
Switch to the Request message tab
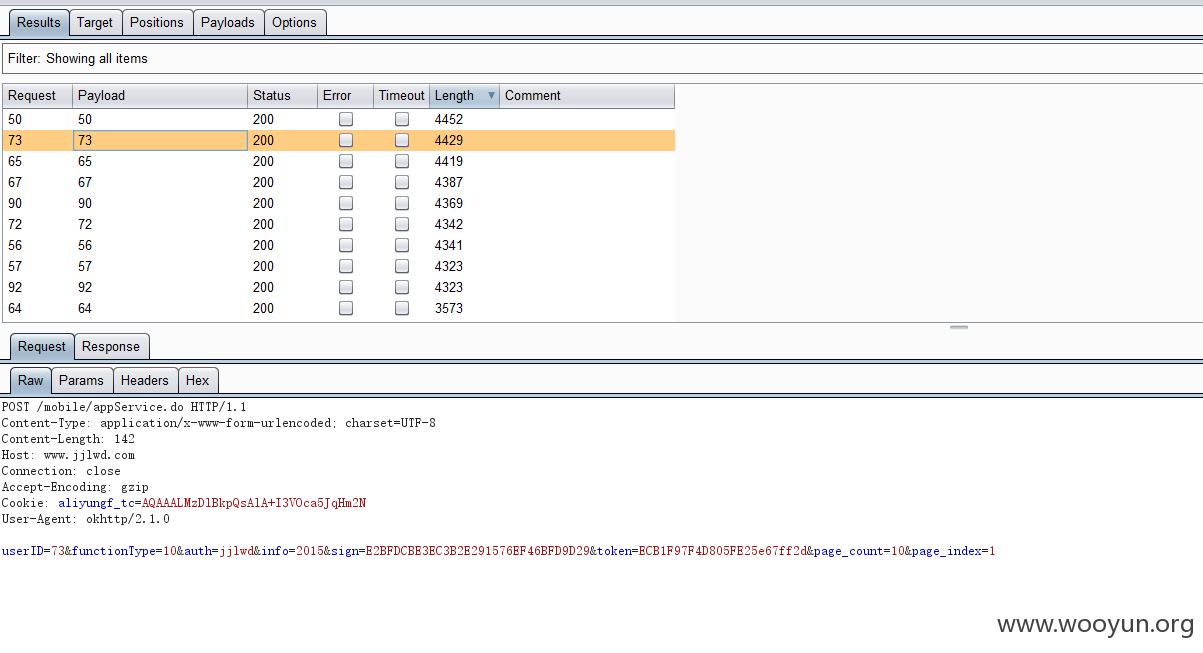click(42, 346)
